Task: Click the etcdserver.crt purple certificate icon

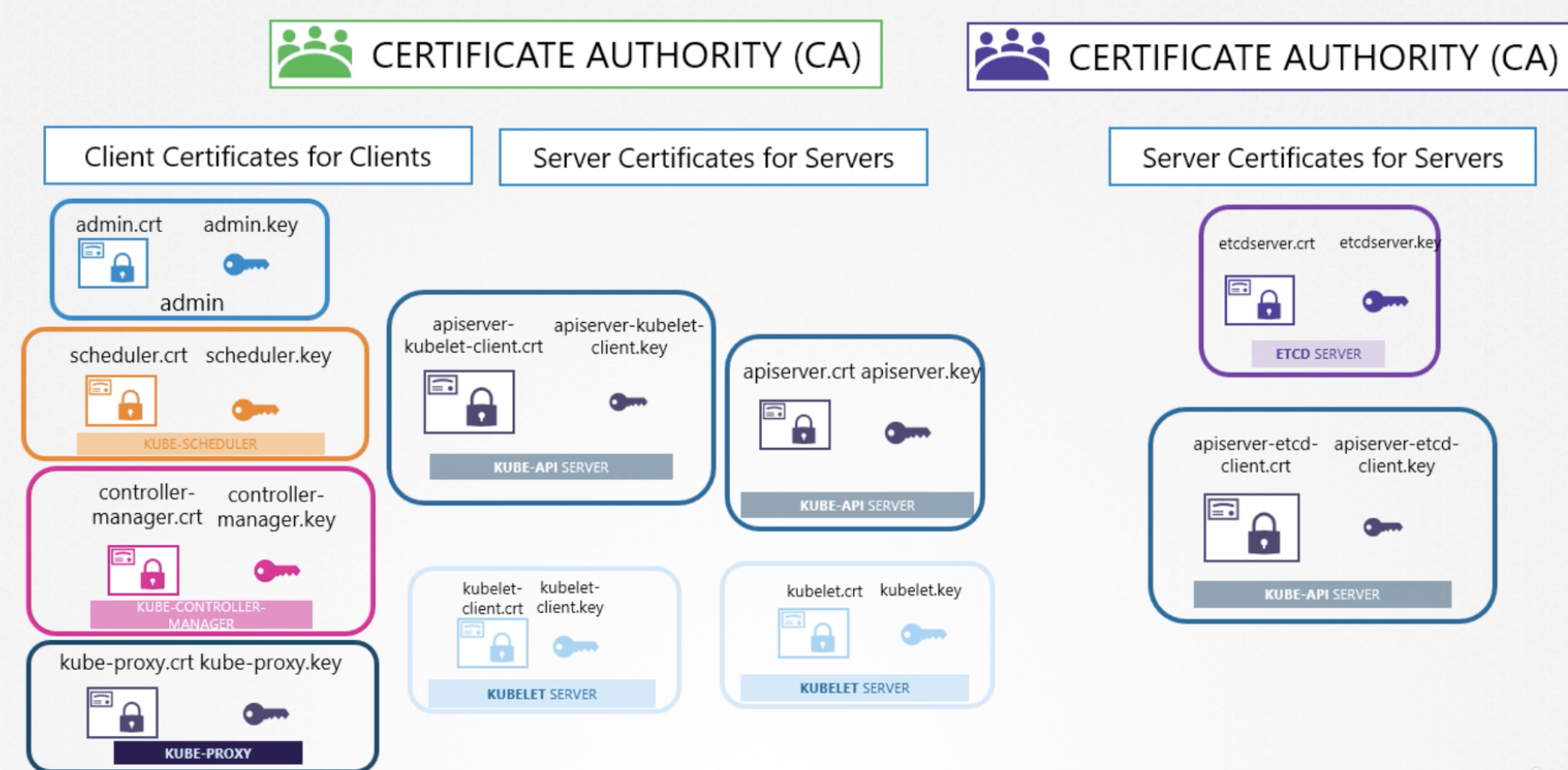Action: point(1259,300)
